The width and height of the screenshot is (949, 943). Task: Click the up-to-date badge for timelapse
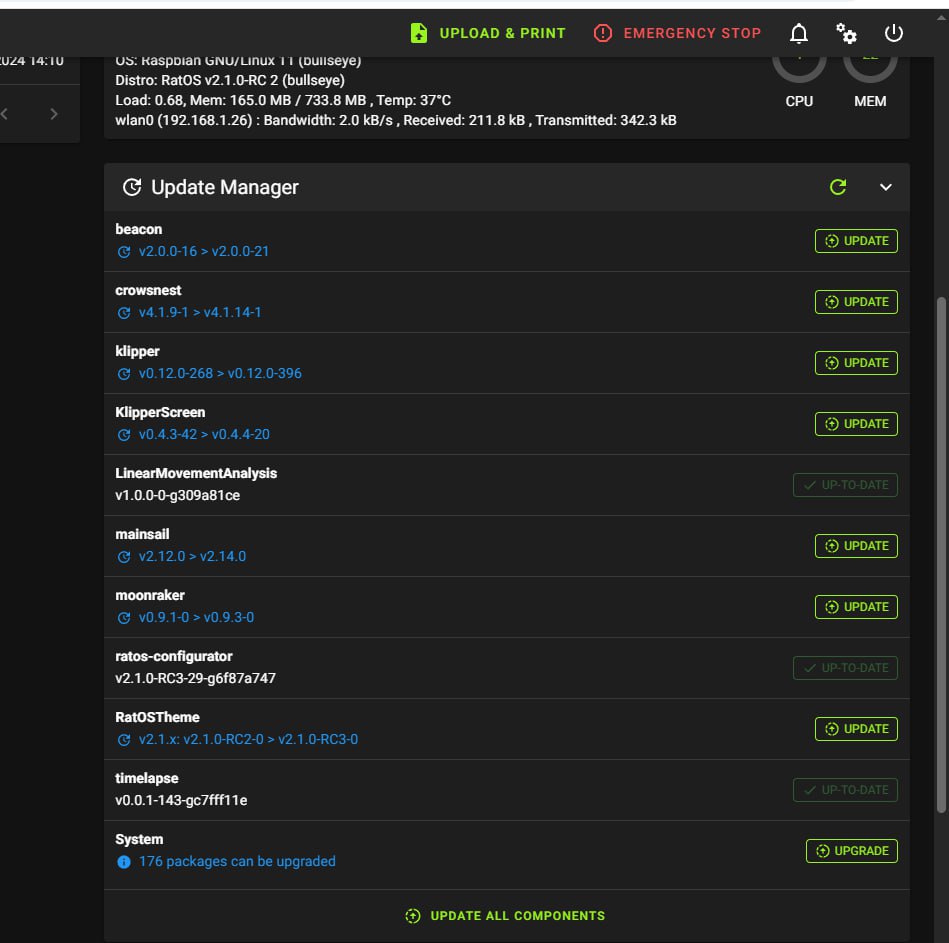point(845,790)
